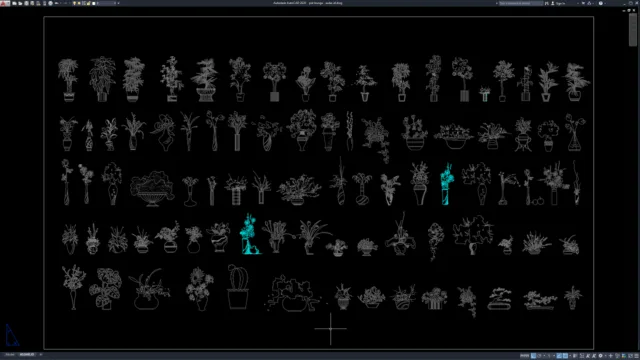The height and width of the screenshot is (360, 640).
Task: Expand the workspace gear dropdown arrow in status bar
Action: pos(605,356)
